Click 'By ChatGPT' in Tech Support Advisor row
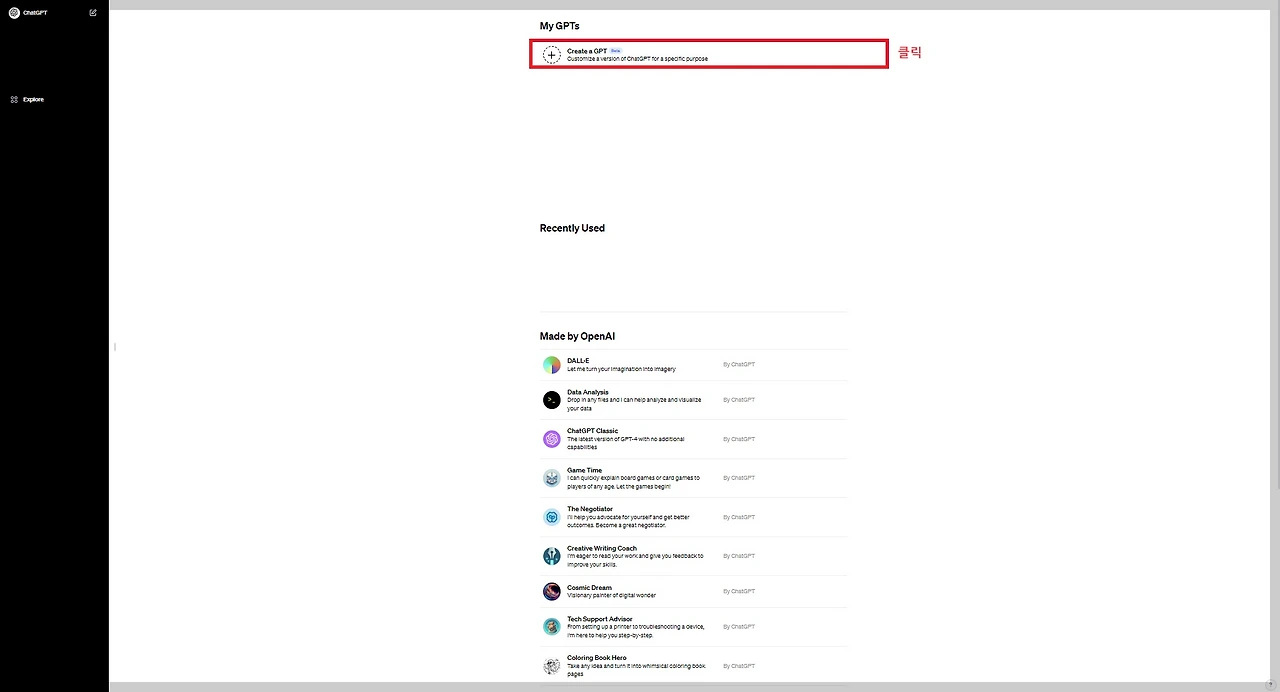The height and width of the screenshot is (692, 1280). (739, 627)
